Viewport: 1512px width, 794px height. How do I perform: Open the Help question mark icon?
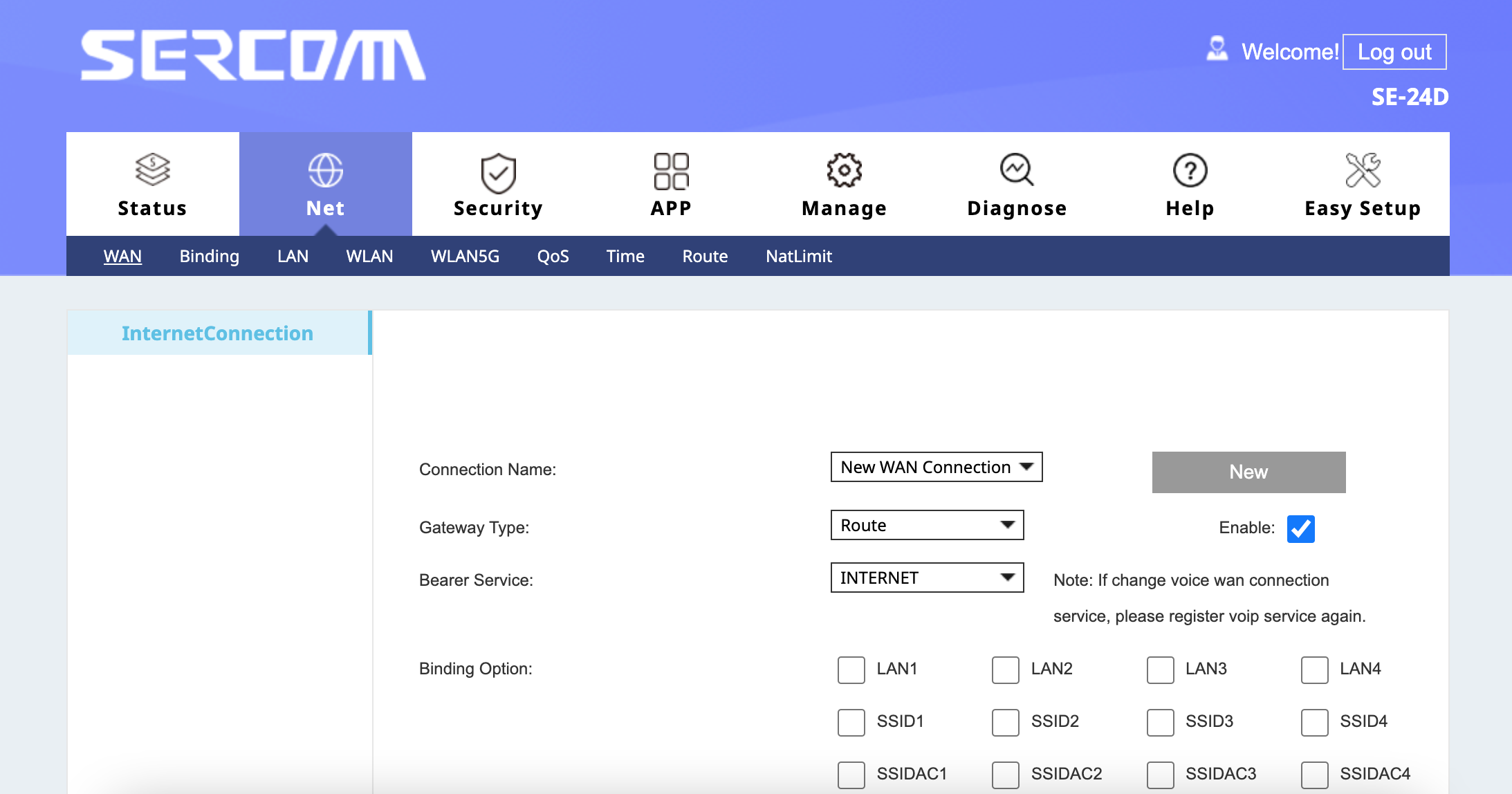click(1190, 170)
